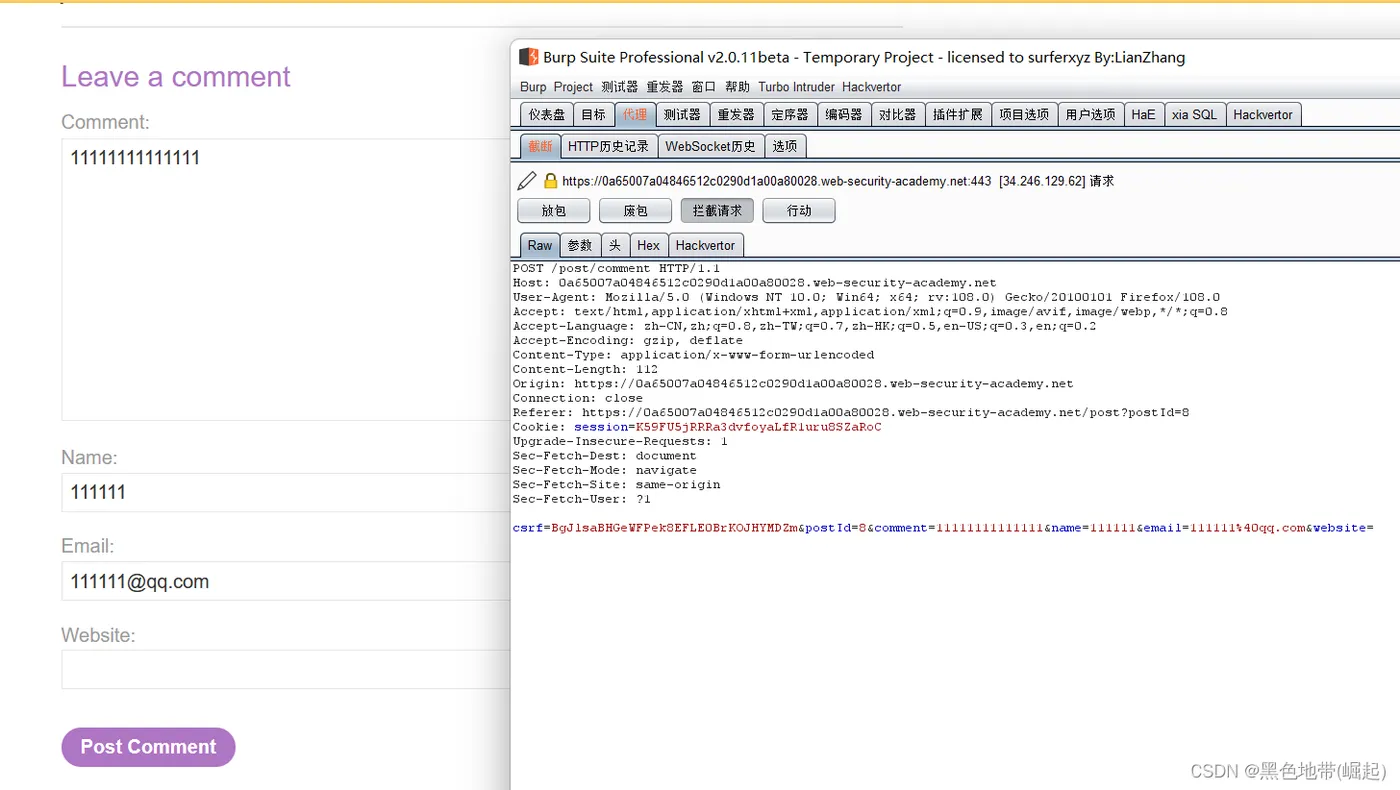
Task: Click the 放包 forward button
Action: point(553,211)
